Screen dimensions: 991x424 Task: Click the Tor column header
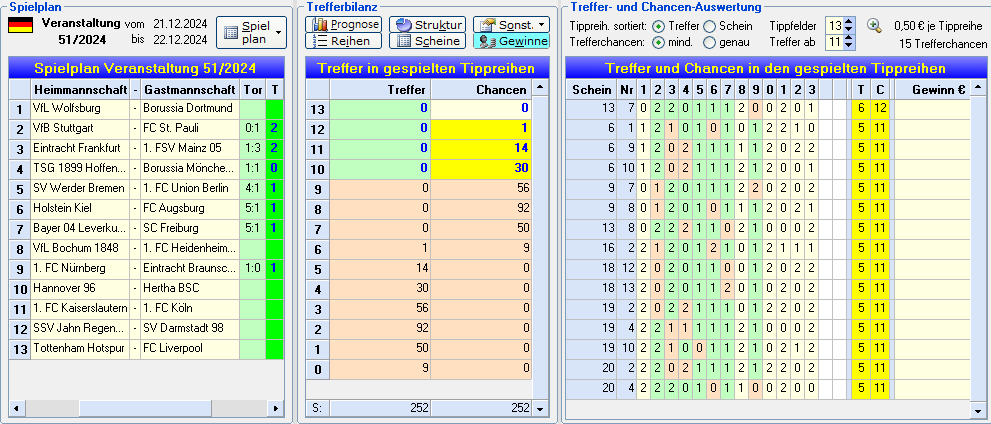(253, 89)
